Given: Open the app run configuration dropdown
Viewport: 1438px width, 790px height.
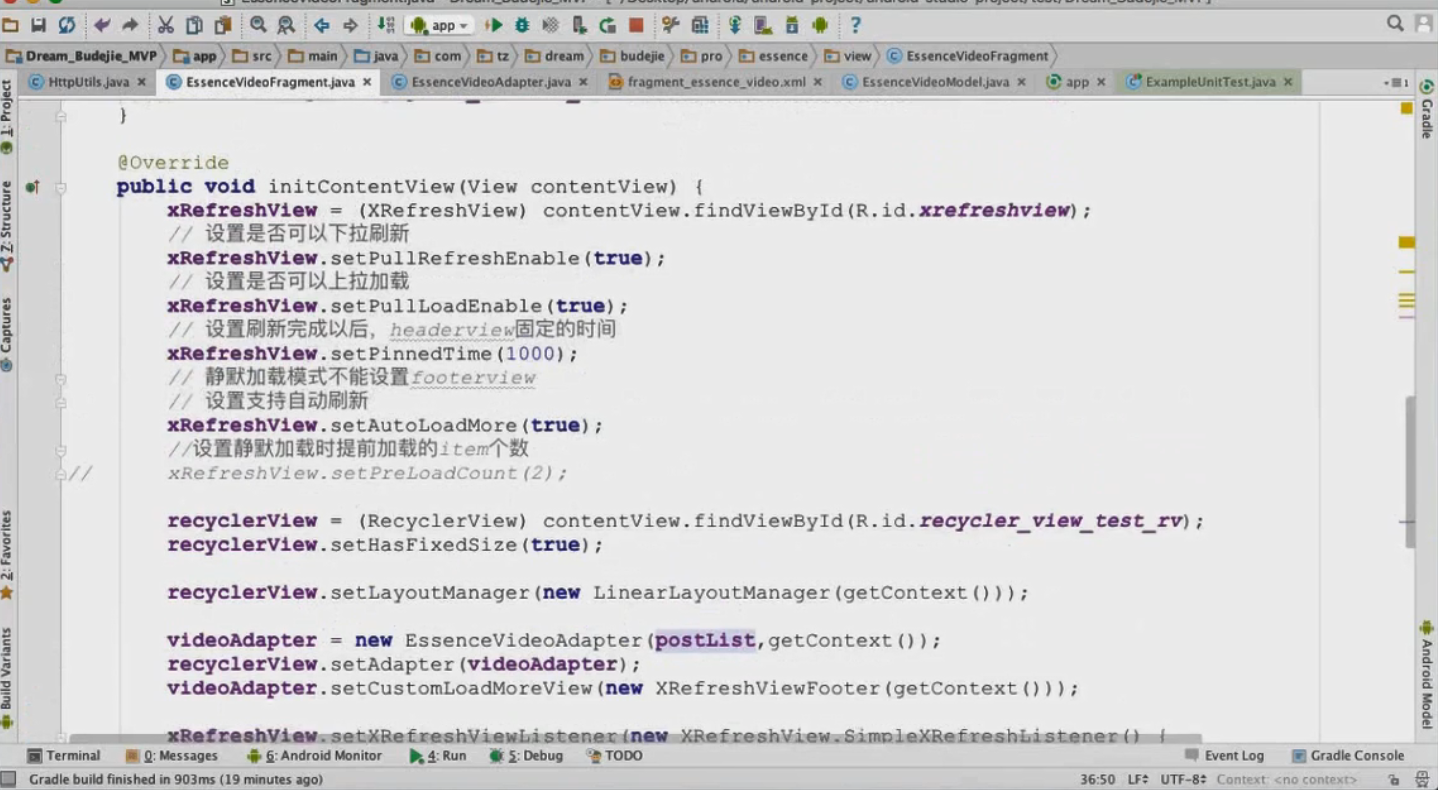Looking at the screenshot, I should [x=440, y=25].
